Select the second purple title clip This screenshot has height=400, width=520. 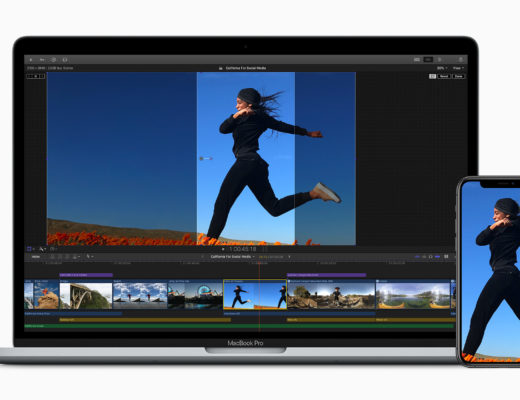click(326, 275)
